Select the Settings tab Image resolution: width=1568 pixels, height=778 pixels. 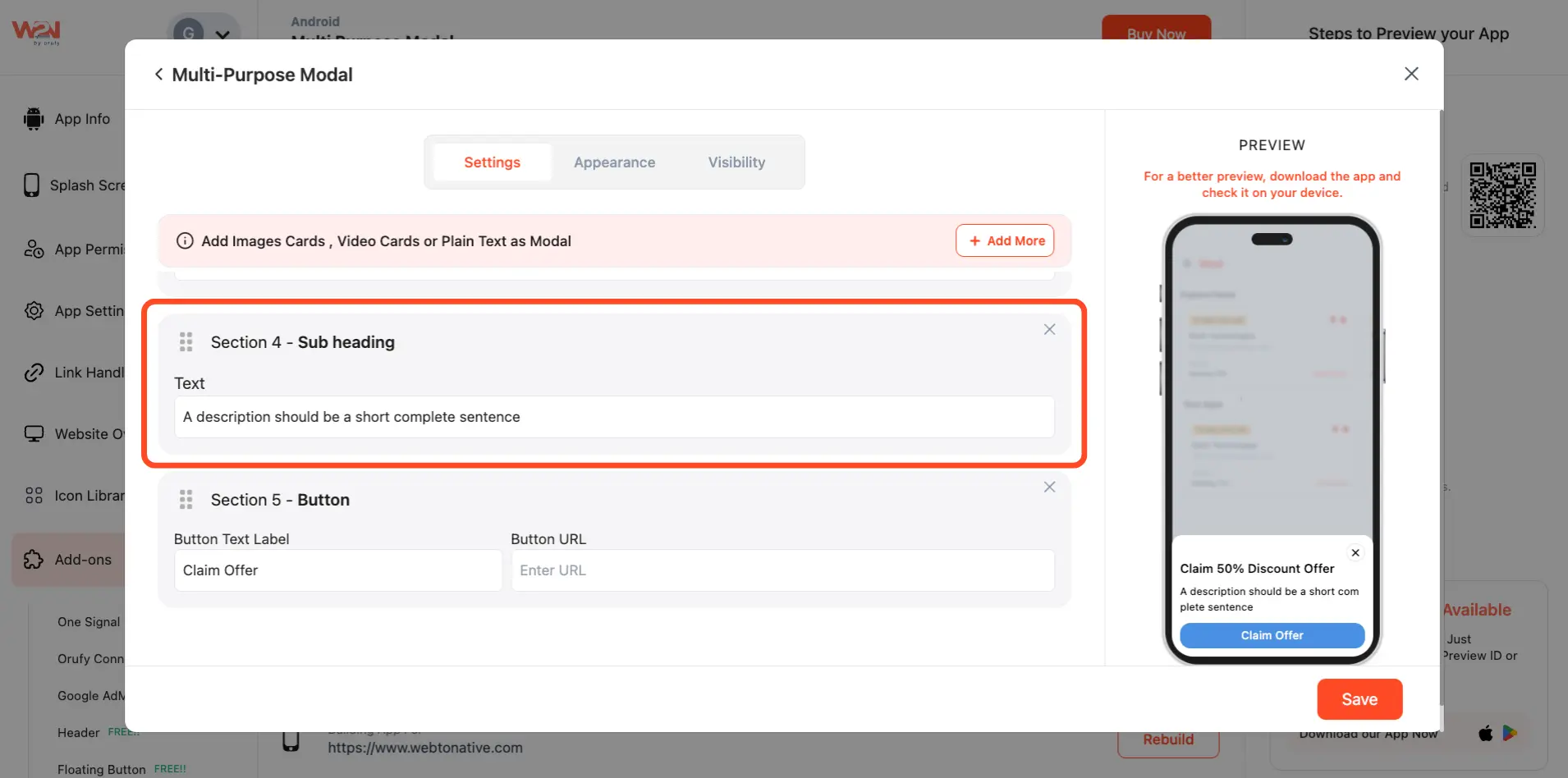coord(492,162)
